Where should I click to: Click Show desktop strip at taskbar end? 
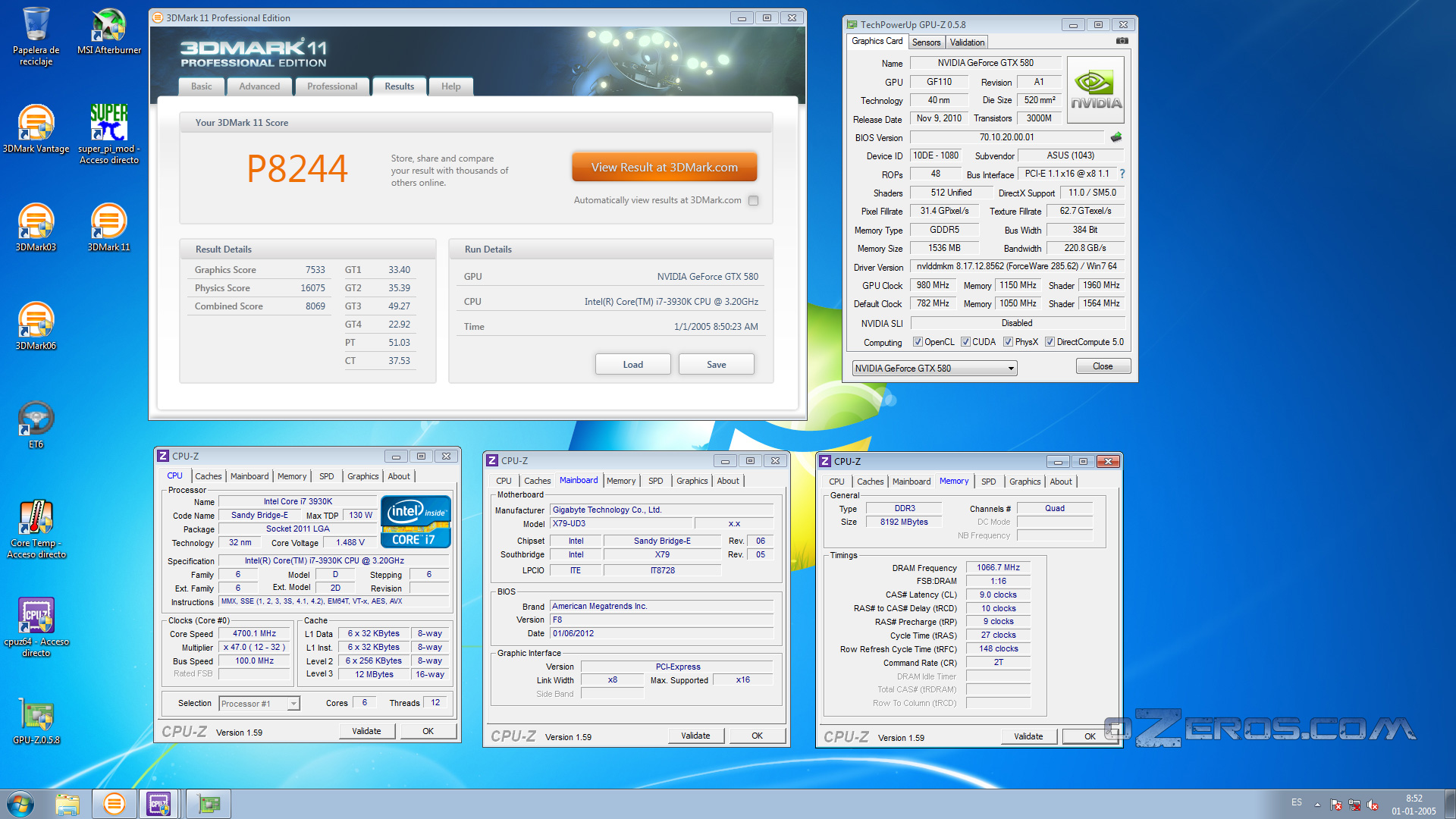pyautogui.click(x=1451, y=804)
